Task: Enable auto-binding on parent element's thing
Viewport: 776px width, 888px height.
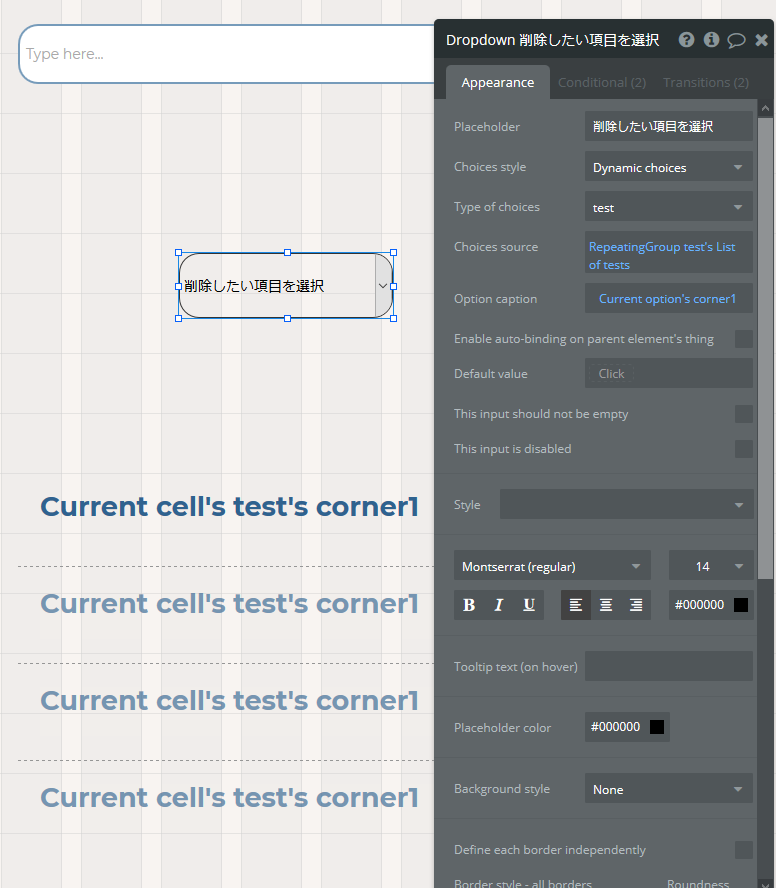Action: [744, 339]
